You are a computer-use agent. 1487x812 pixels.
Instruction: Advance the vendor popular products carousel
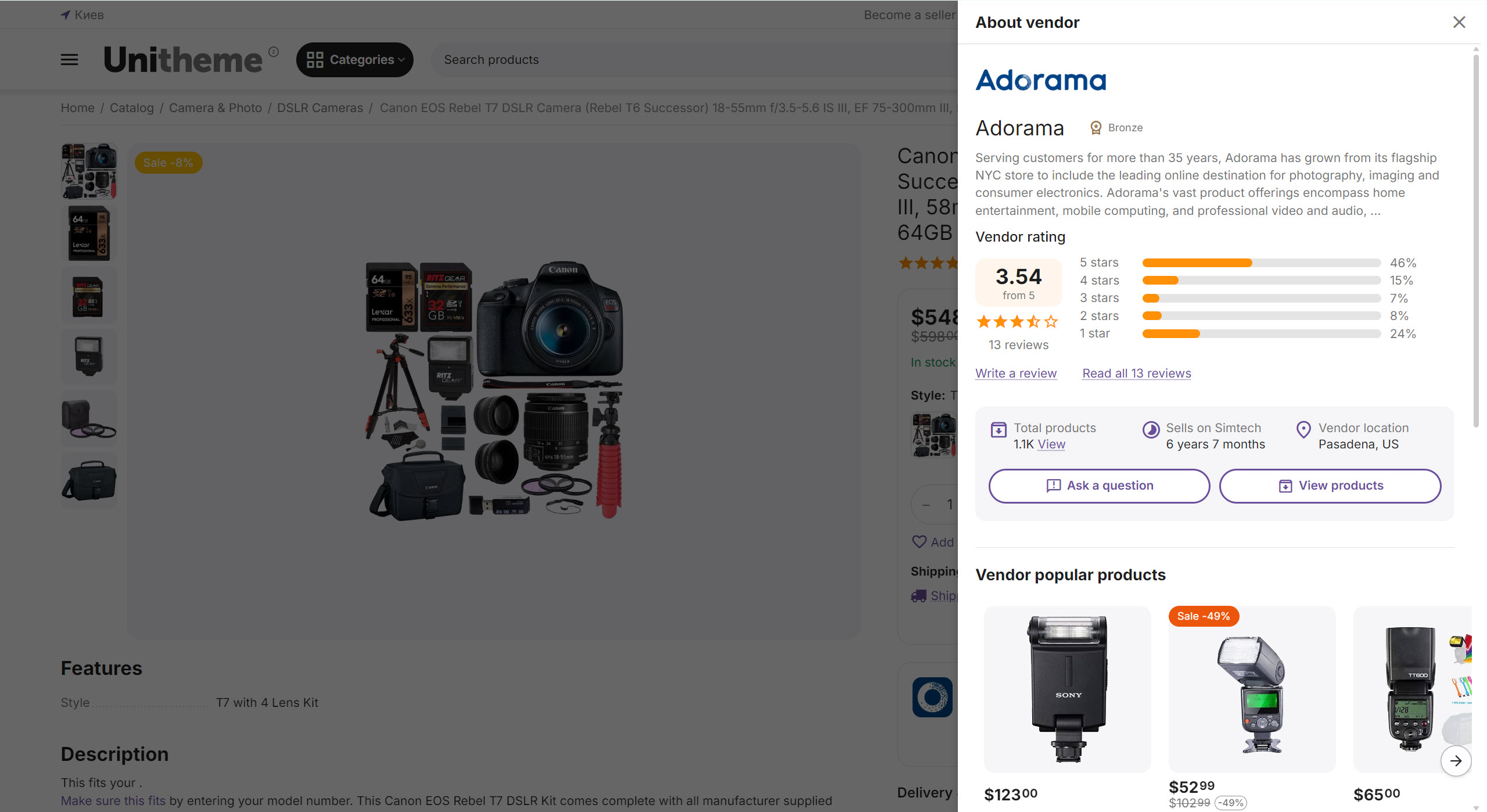(x=1456, y=761)
